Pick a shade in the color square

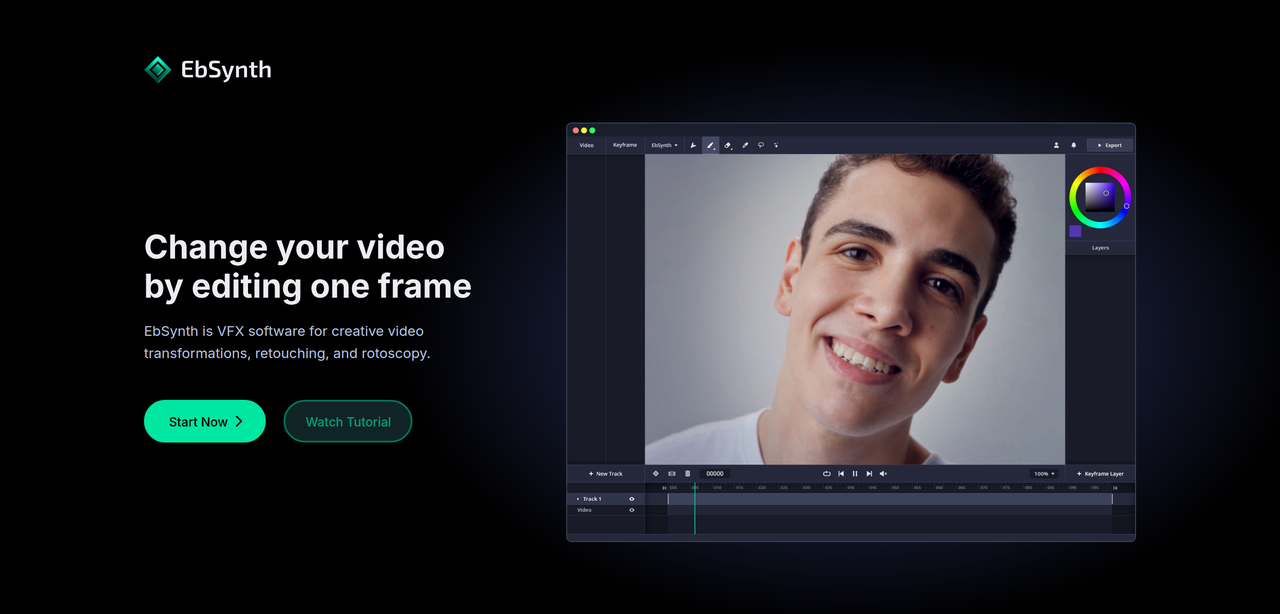click(1099, 197)
